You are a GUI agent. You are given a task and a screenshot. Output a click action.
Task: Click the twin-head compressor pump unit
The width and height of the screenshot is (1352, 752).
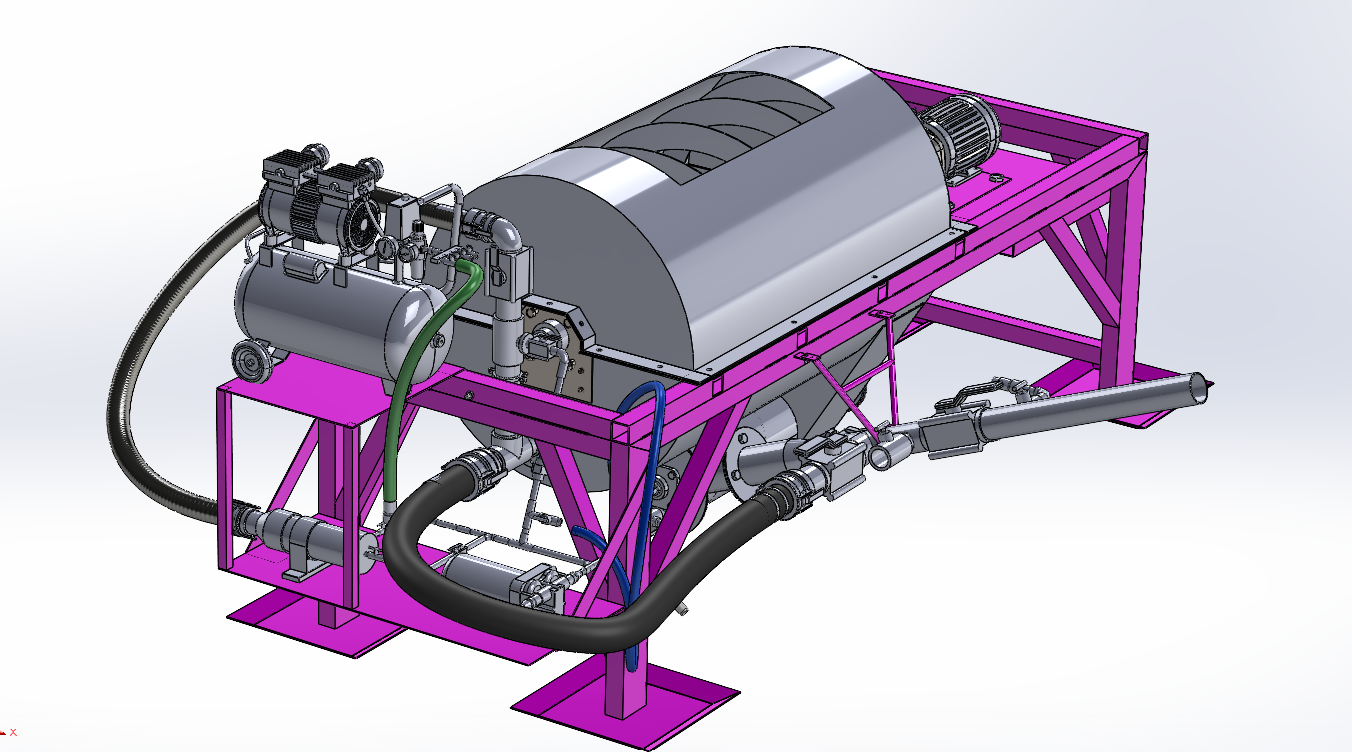click(x=318, y=200)
